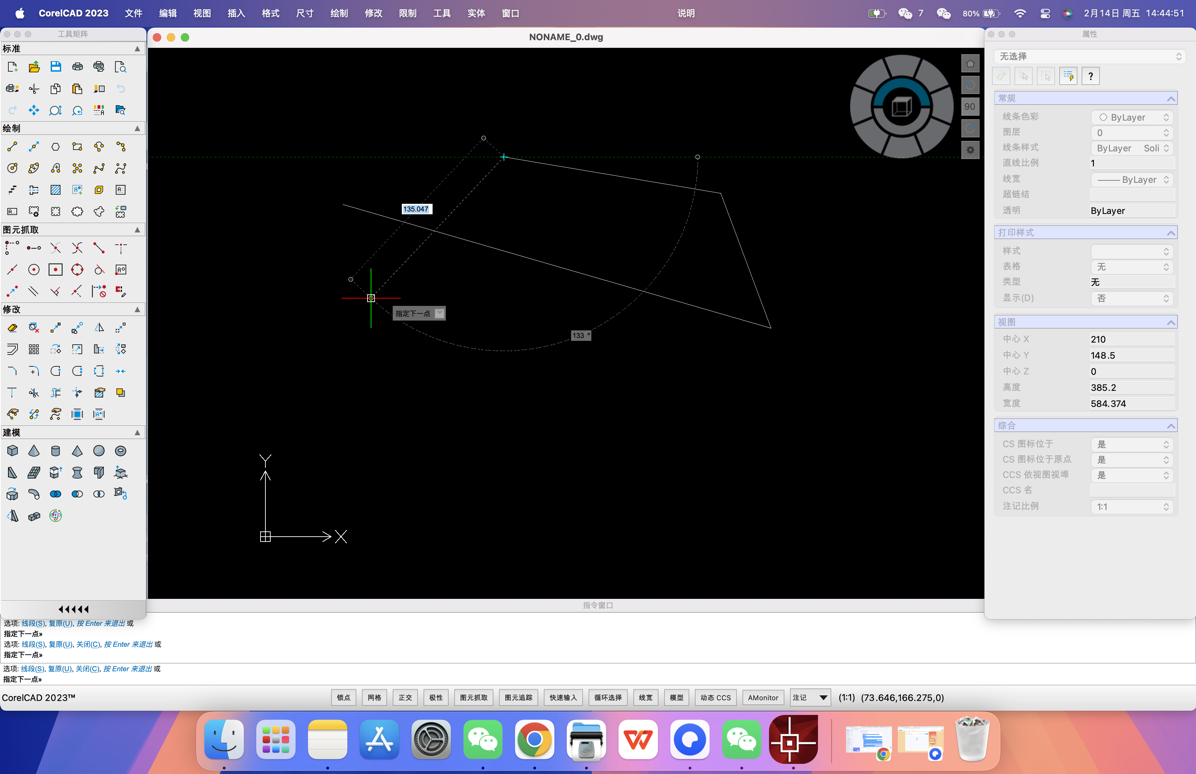Open the 图层 layer dropdown in properties

(x=1131, y=132)
